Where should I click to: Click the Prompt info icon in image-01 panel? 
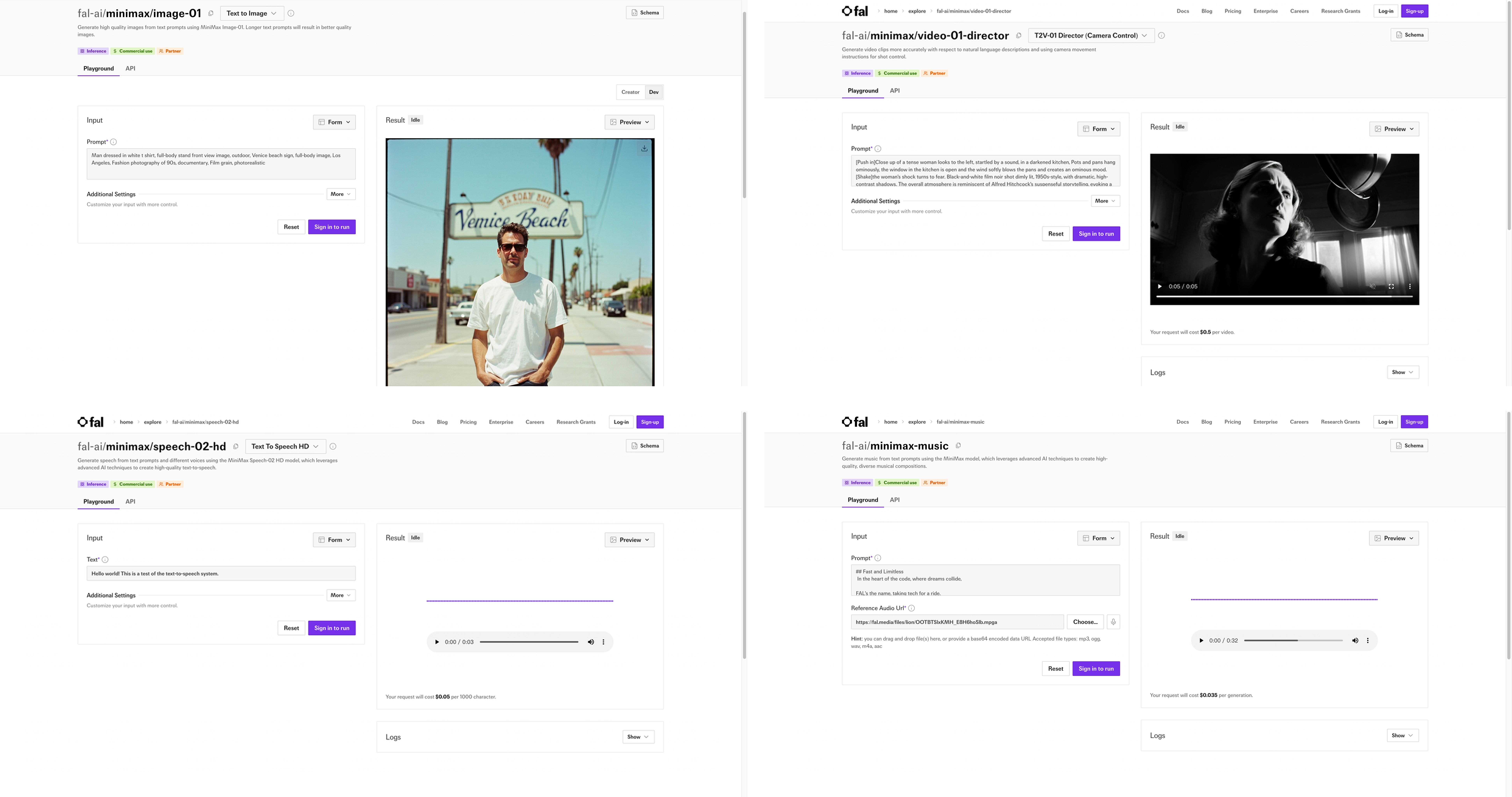point(113,142)
